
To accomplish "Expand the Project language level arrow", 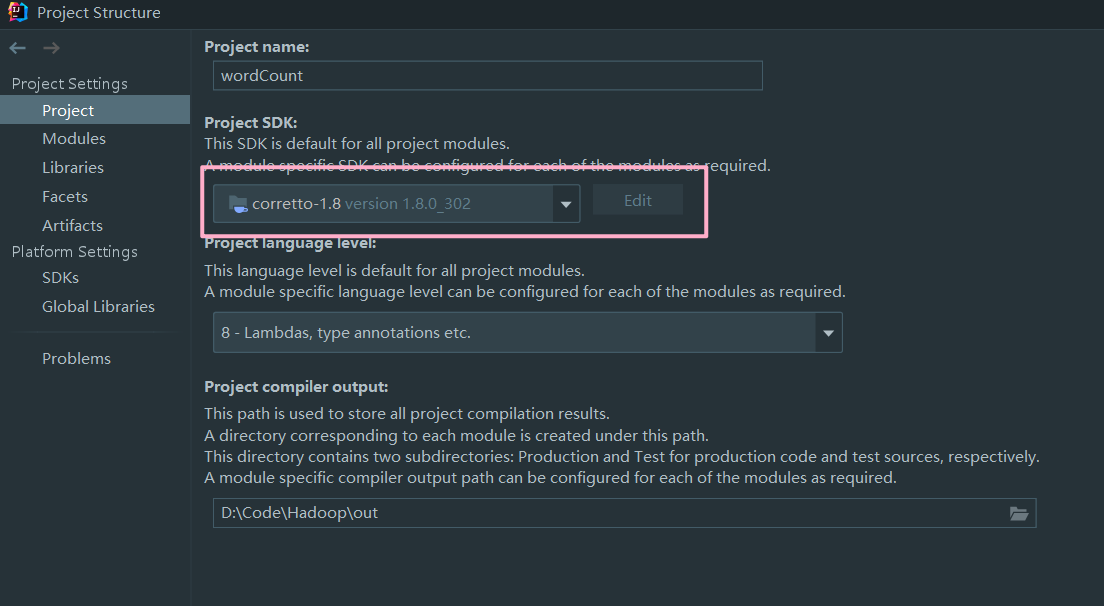I will pos(828,333).
